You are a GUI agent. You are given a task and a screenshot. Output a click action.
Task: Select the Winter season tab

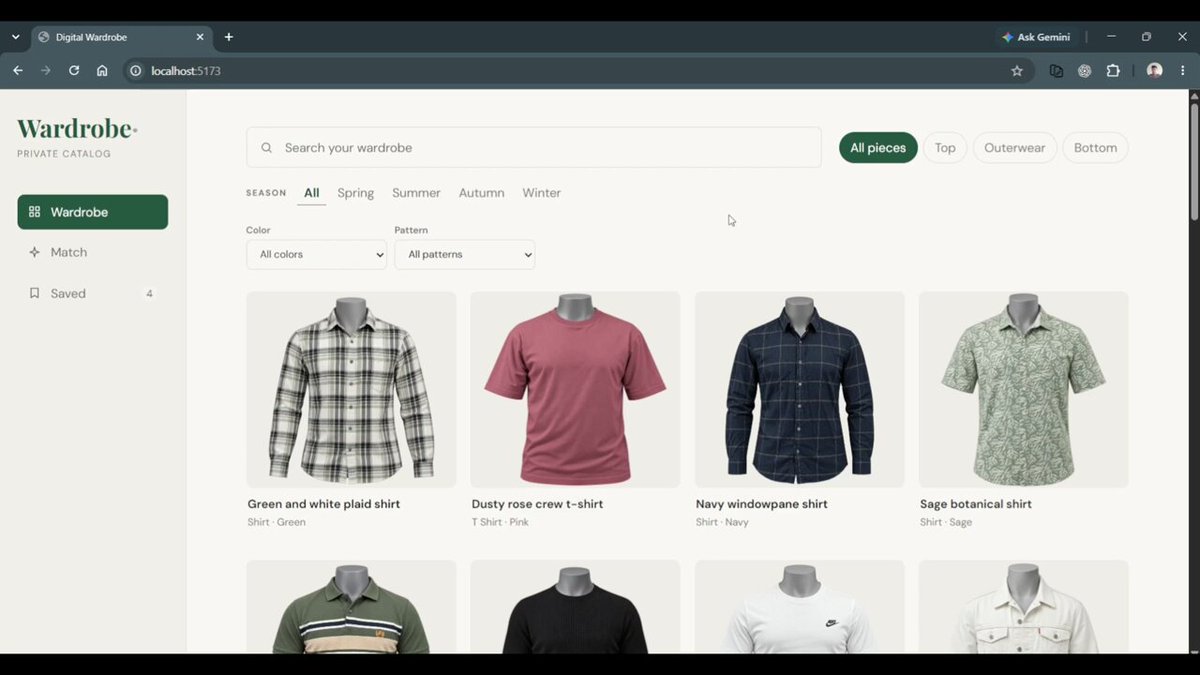pyautogui.click(x=541, y=193)
